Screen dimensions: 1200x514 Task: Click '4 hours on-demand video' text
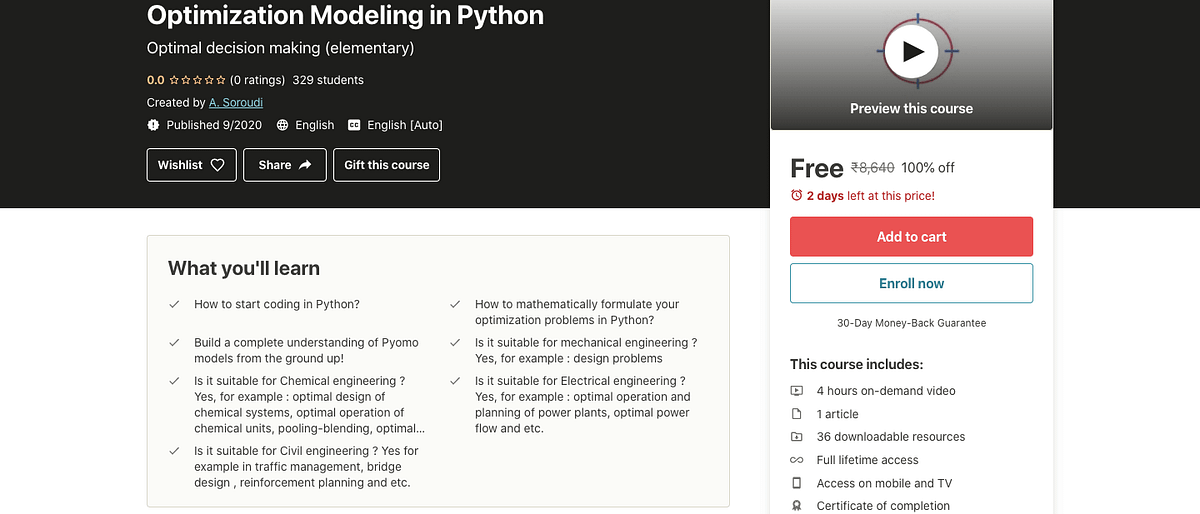[886, 391]
